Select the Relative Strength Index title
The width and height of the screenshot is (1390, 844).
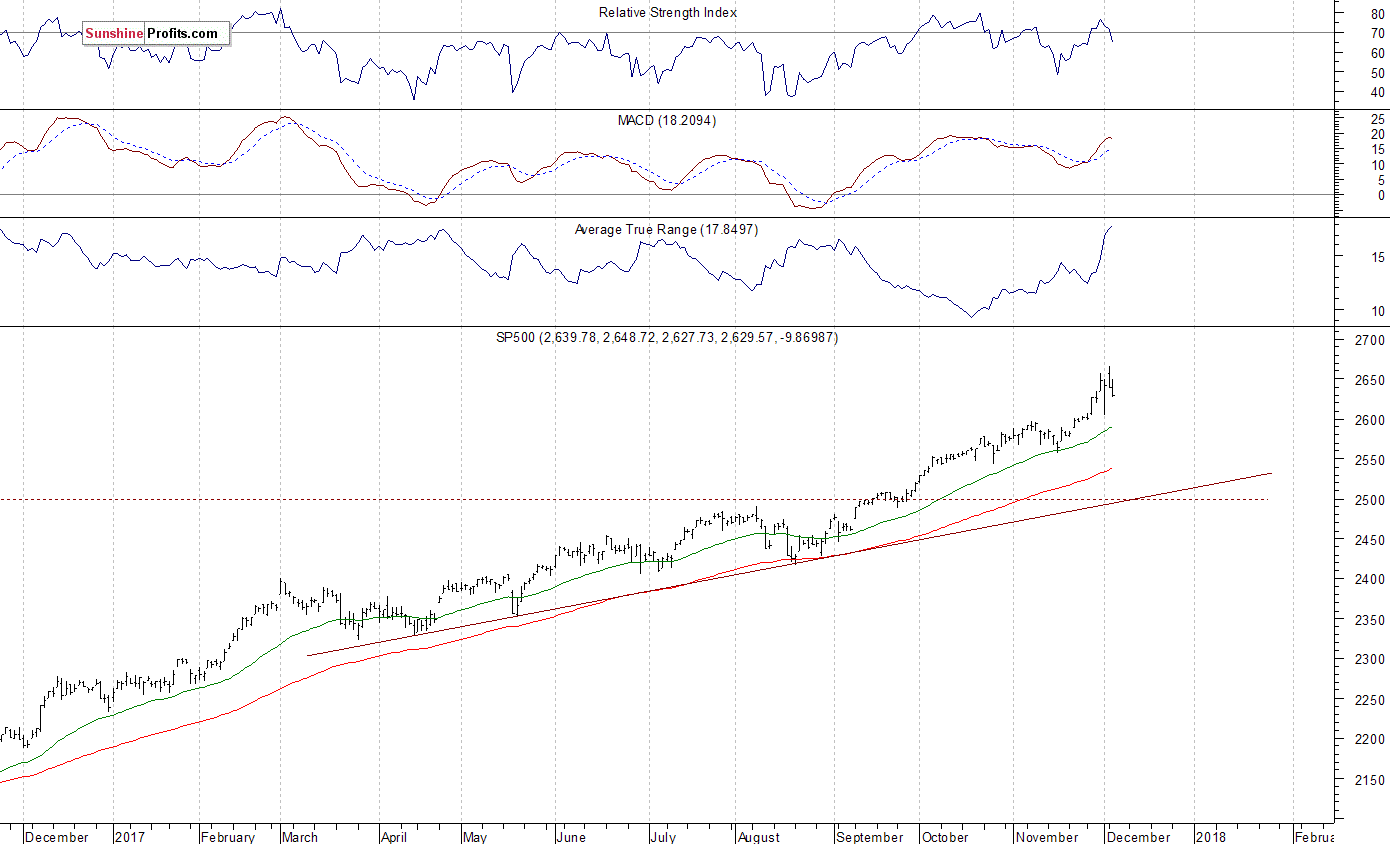point(668,13)
